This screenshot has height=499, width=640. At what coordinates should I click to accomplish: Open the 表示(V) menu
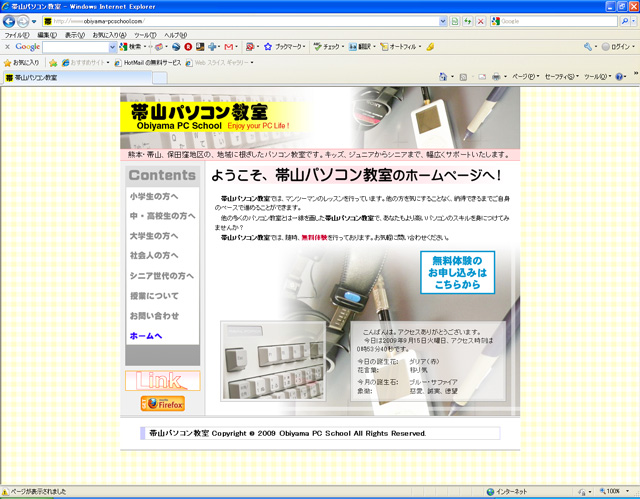75,35
